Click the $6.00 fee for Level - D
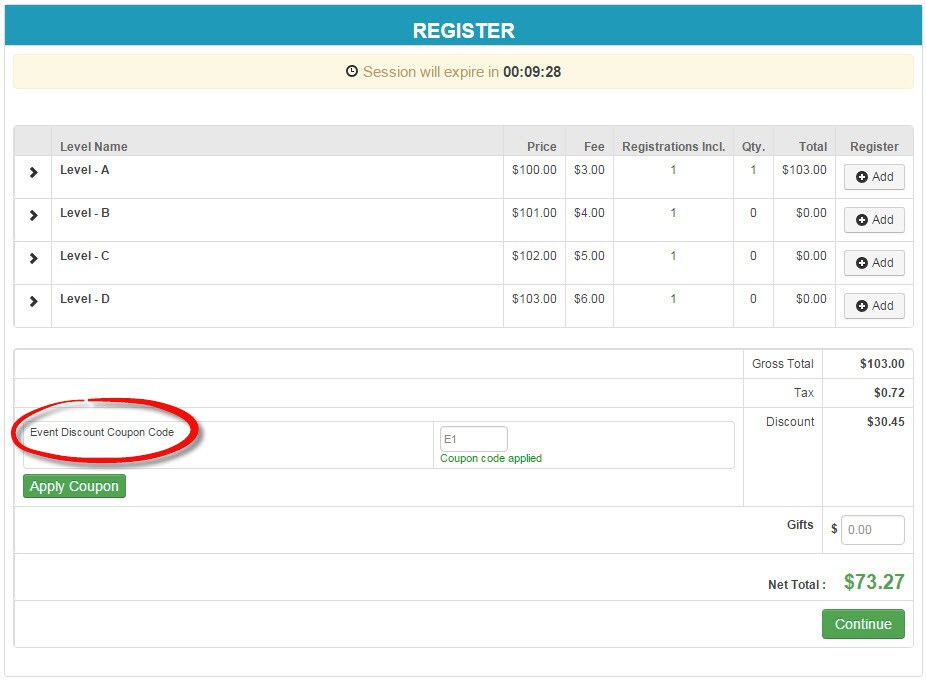 (x=589, y=300)
